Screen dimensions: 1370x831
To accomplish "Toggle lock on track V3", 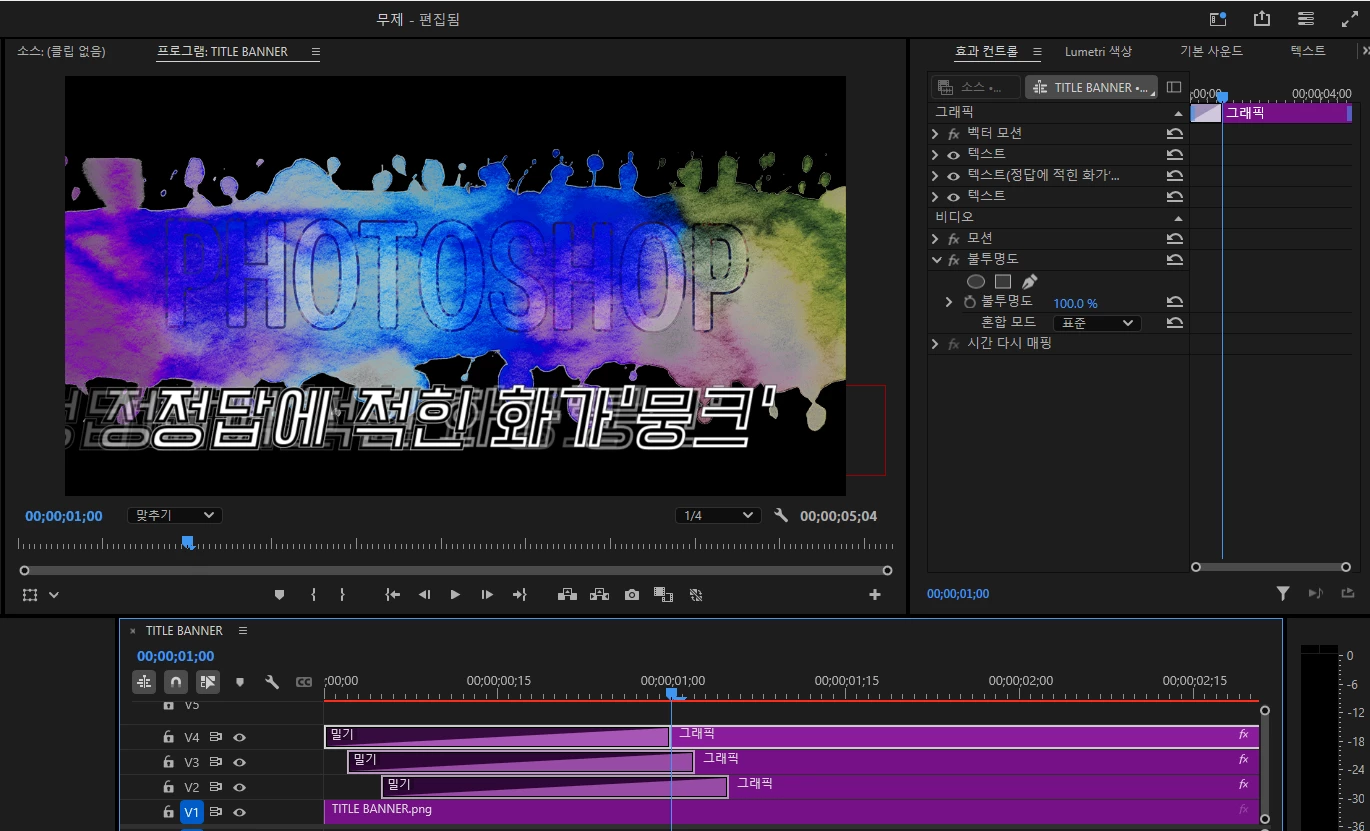I will click(x=168, y=762).
